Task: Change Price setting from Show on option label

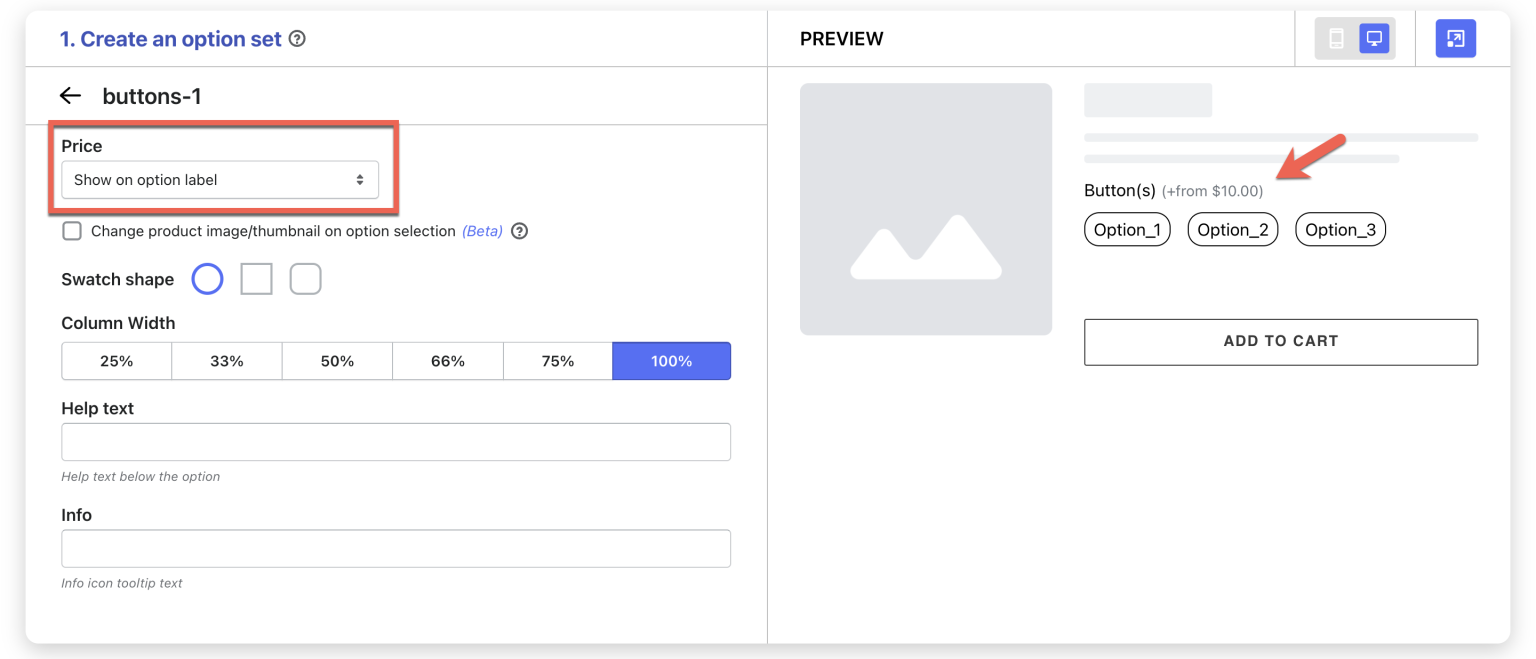Action: coord(220,179)
